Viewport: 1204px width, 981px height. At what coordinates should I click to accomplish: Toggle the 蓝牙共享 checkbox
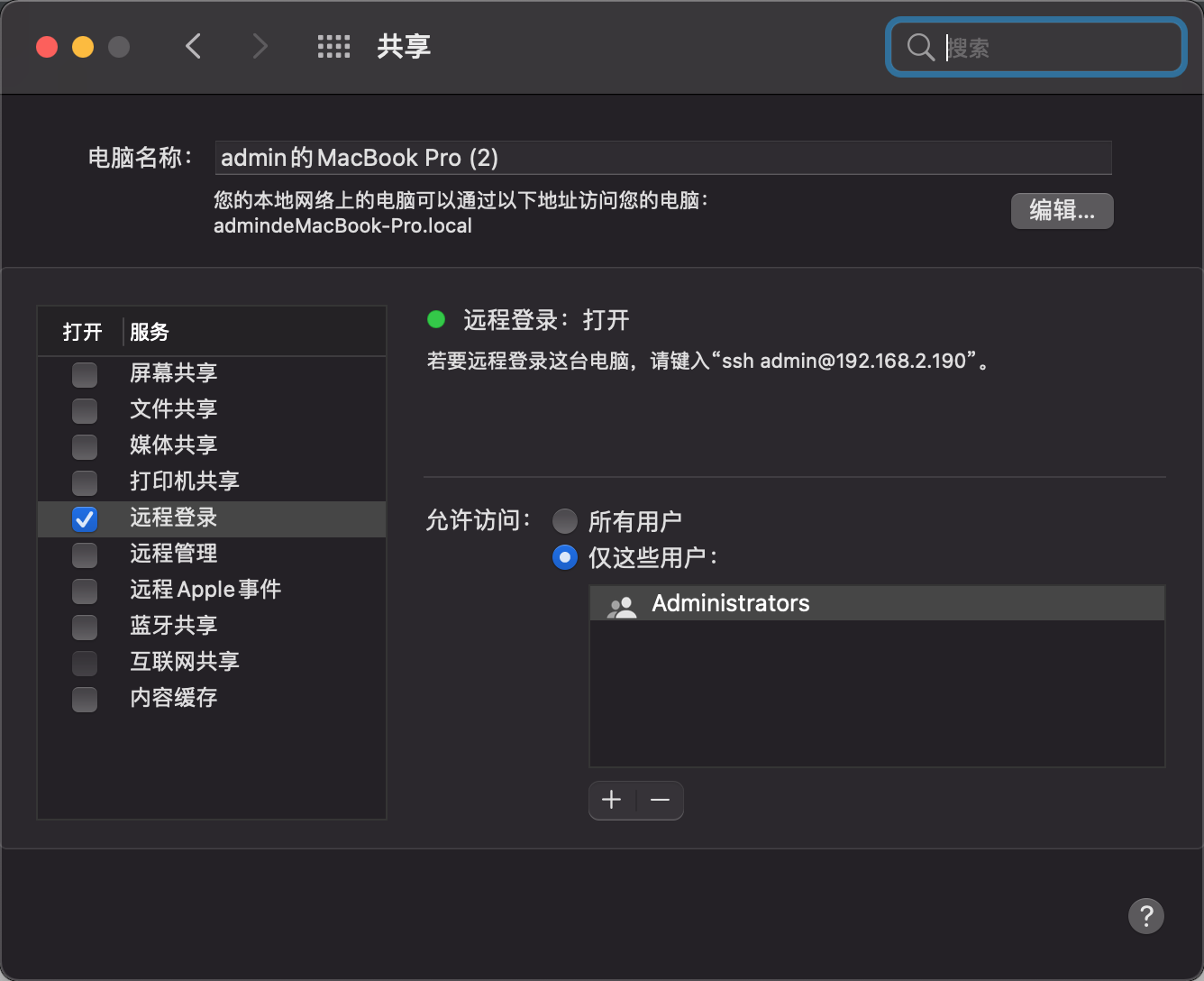[x=85, y=627]
